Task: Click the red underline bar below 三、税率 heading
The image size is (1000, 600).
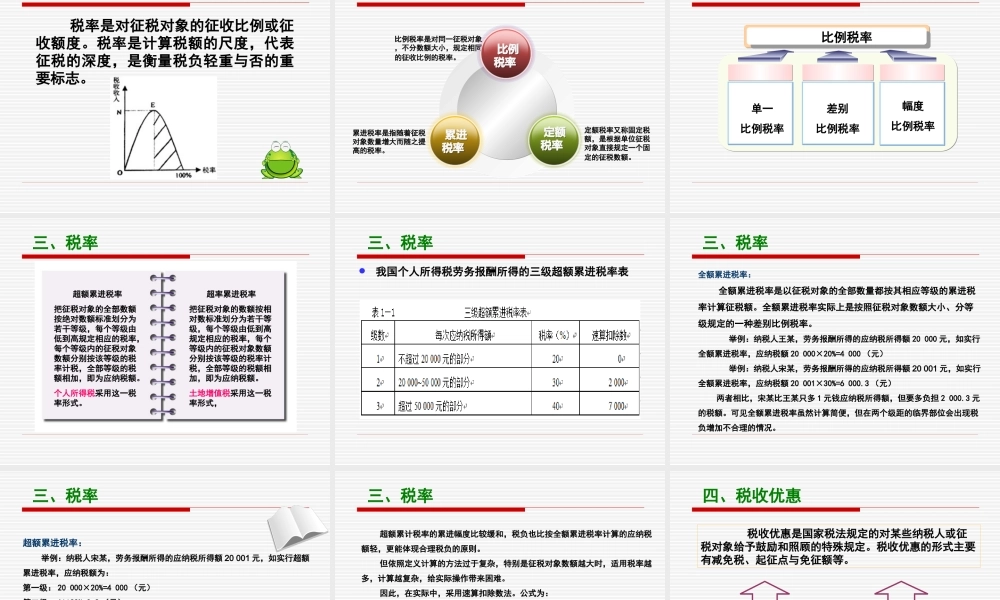Action: [441, 258]
